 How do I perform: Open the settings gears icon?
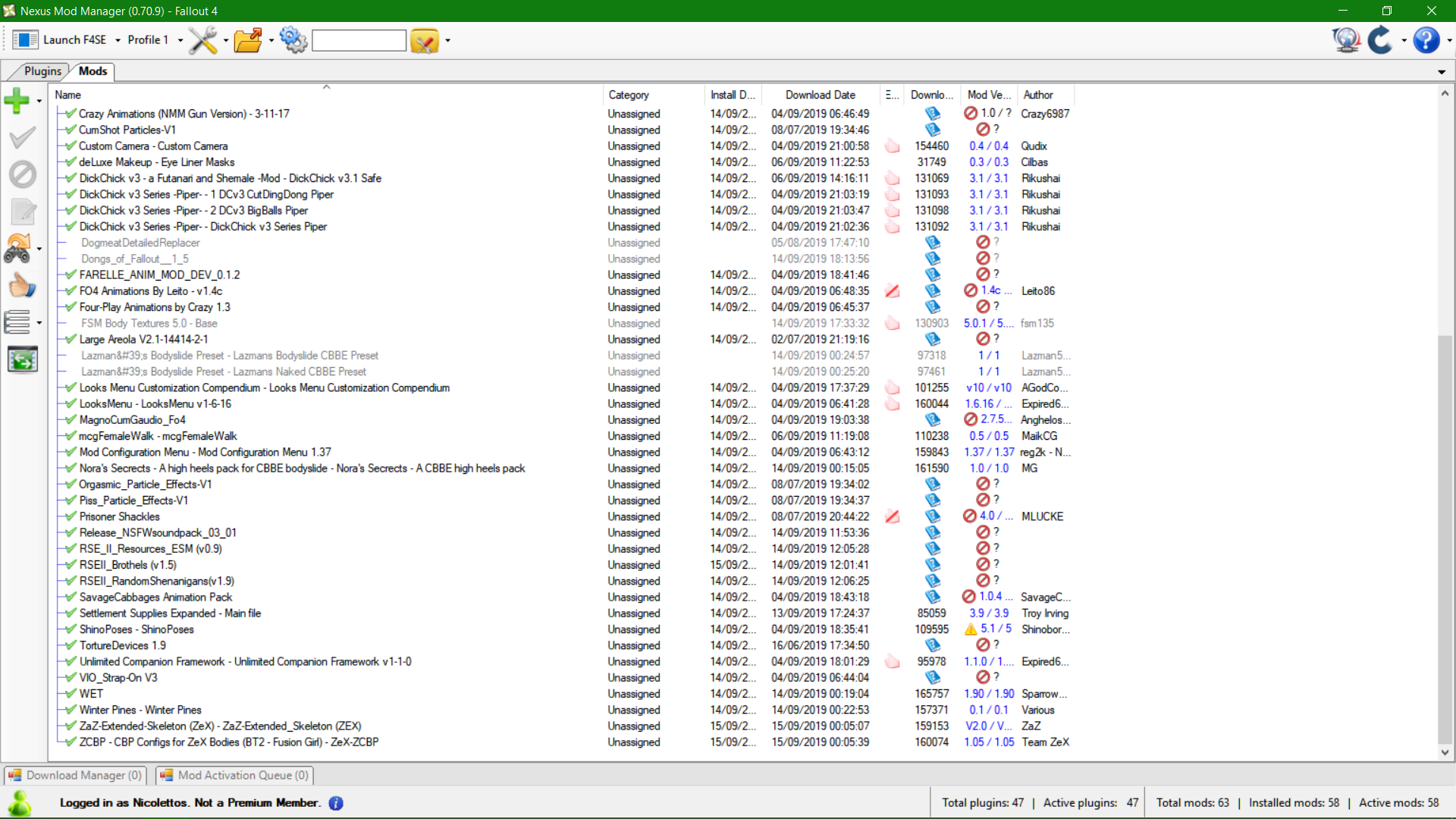[293, 39]
